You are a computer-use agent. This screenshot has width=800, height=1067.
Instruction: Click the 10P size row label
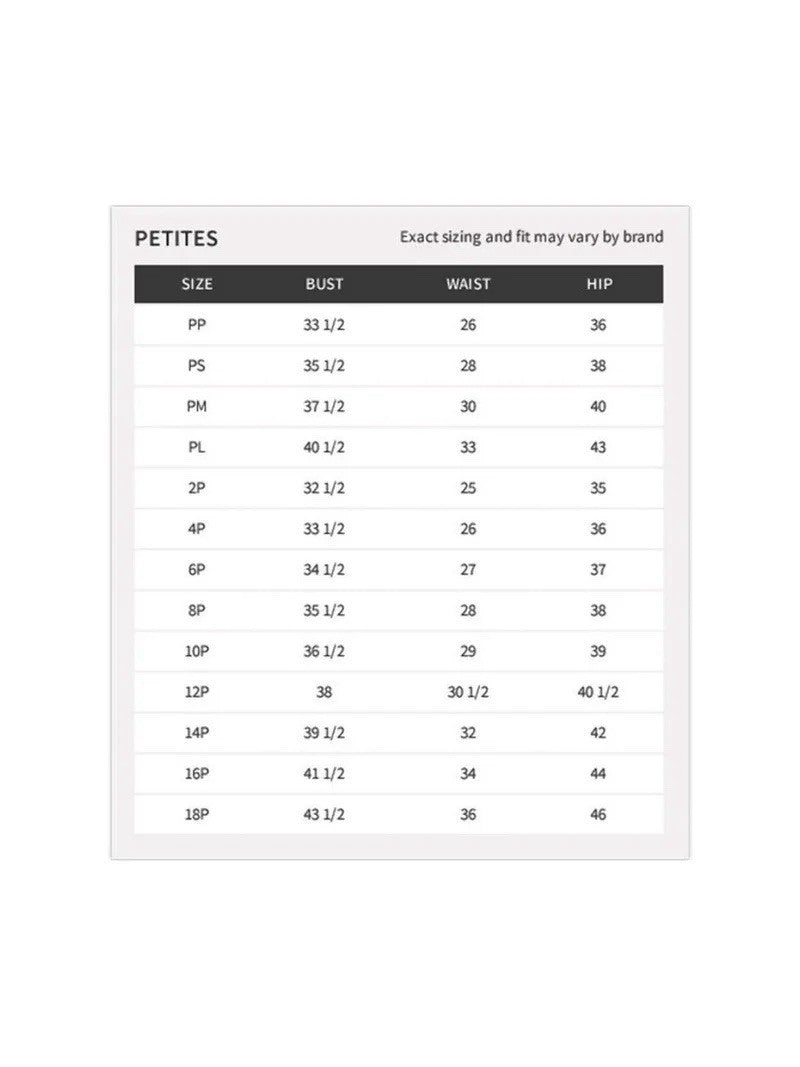click(x=197, y=651)
